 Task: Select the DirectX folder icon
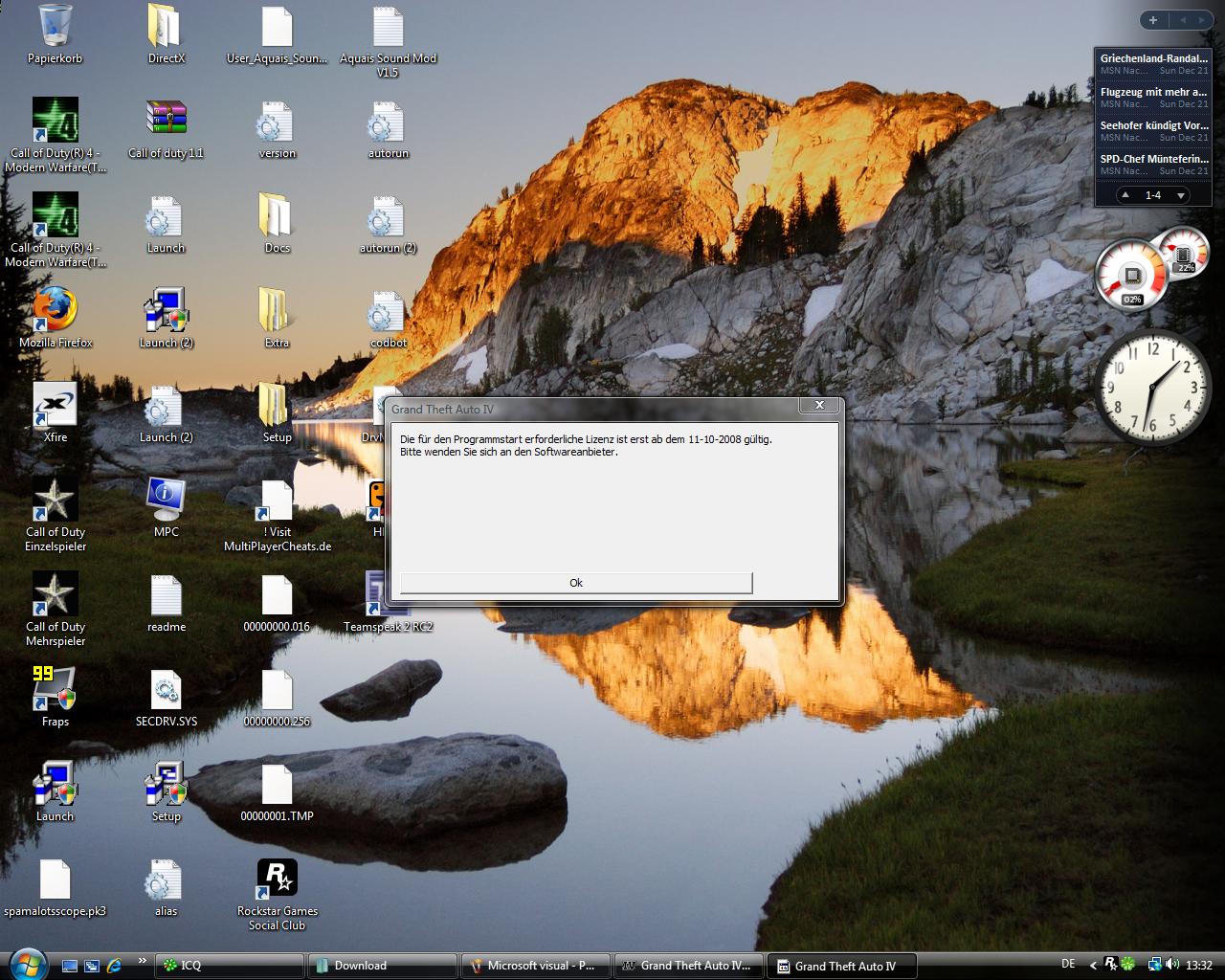pyautogui.click(x=166, y=27)
